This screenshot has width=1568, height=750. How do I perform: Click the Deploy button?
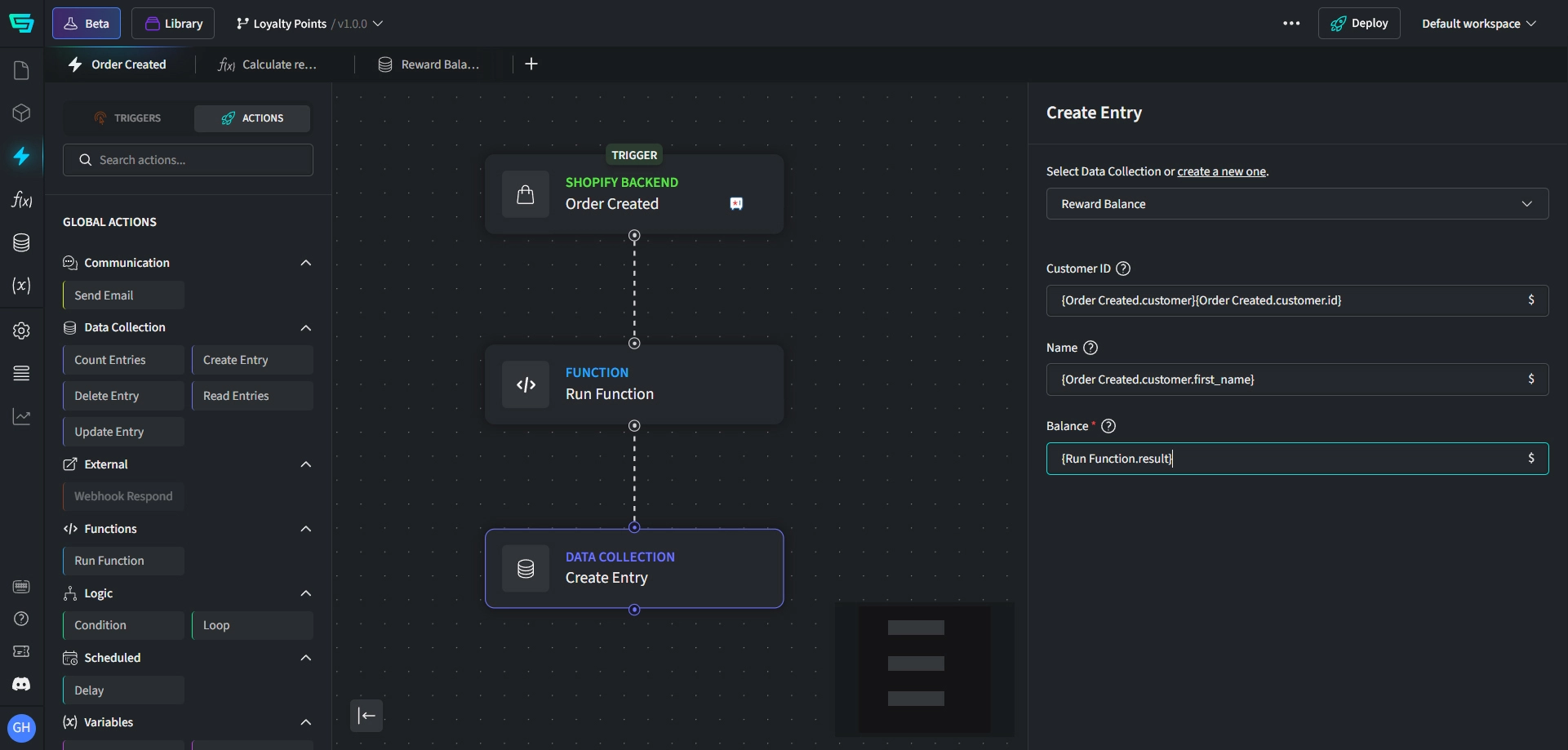pyautogui.click(x=1360, y=23)
